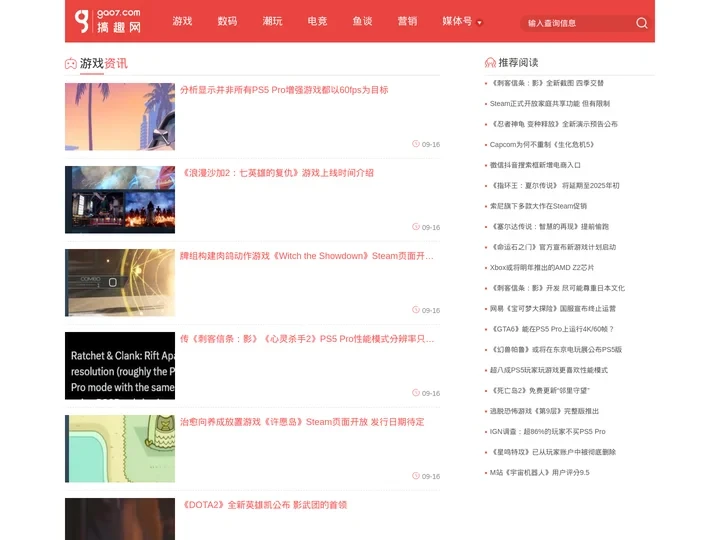Open 索尼旗下多款大作在Steam促销 link
Viewport: 720px width, 540px height.
pos(539,206)
